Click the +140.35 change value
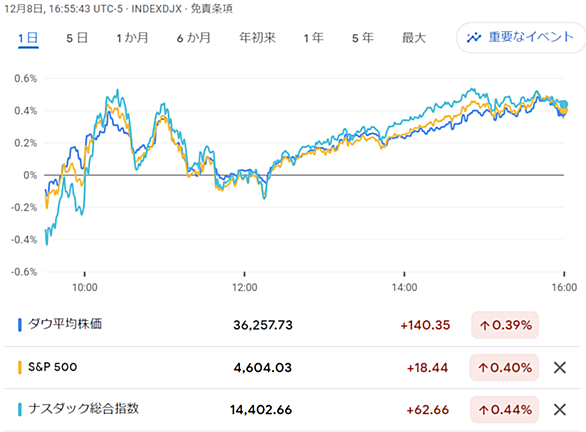586x432 pixels. pos(425,325)
